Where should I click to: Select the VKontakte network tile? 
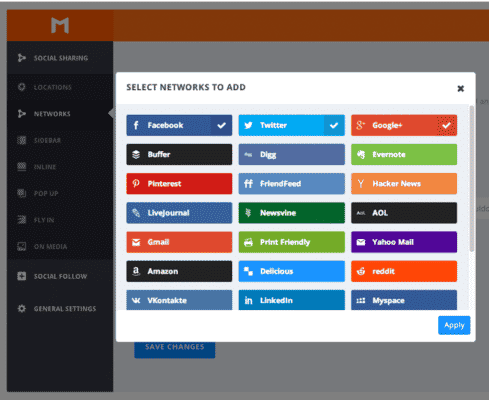pyautogui.click(x=179, y=300)
